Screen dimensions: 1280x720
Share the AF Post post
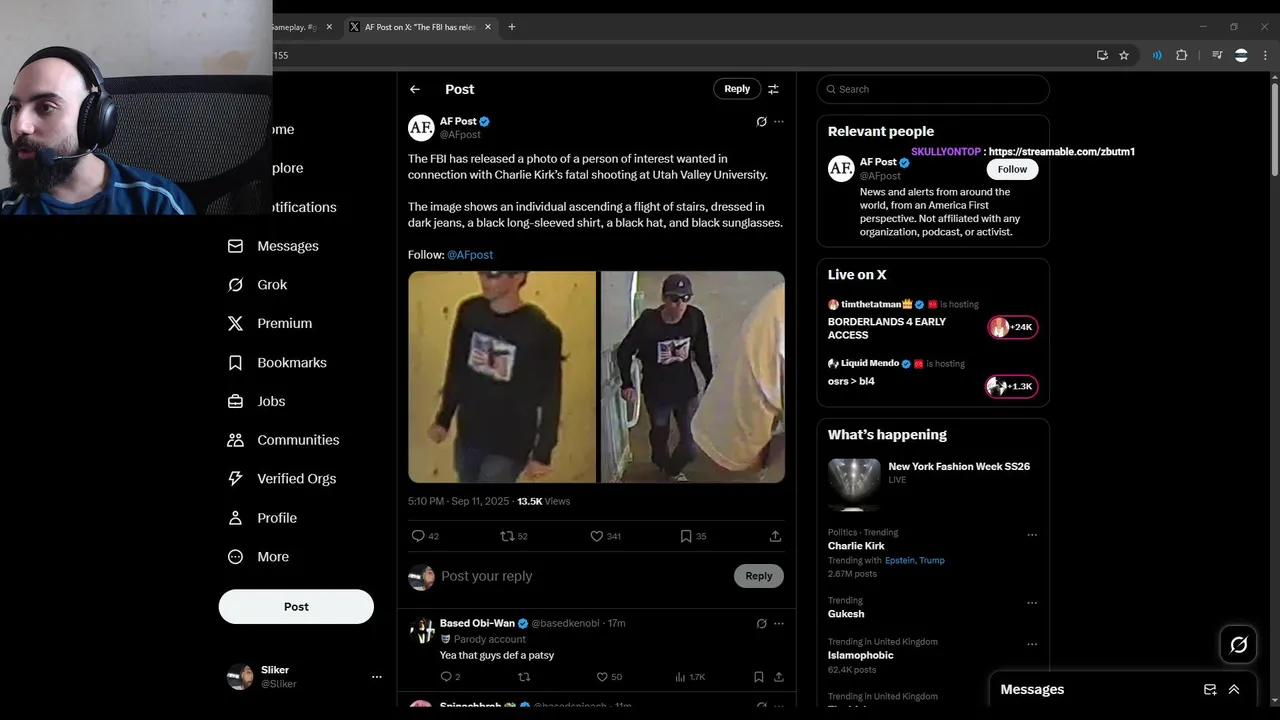(775, 536)
